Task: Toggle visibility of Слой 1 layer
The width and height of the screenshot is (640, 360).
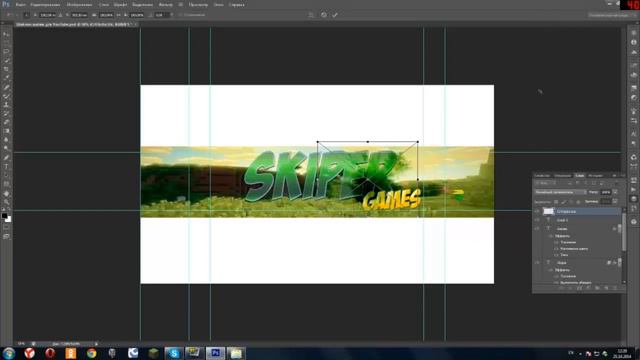Action: pyautogui.click(x=537, y=220)
